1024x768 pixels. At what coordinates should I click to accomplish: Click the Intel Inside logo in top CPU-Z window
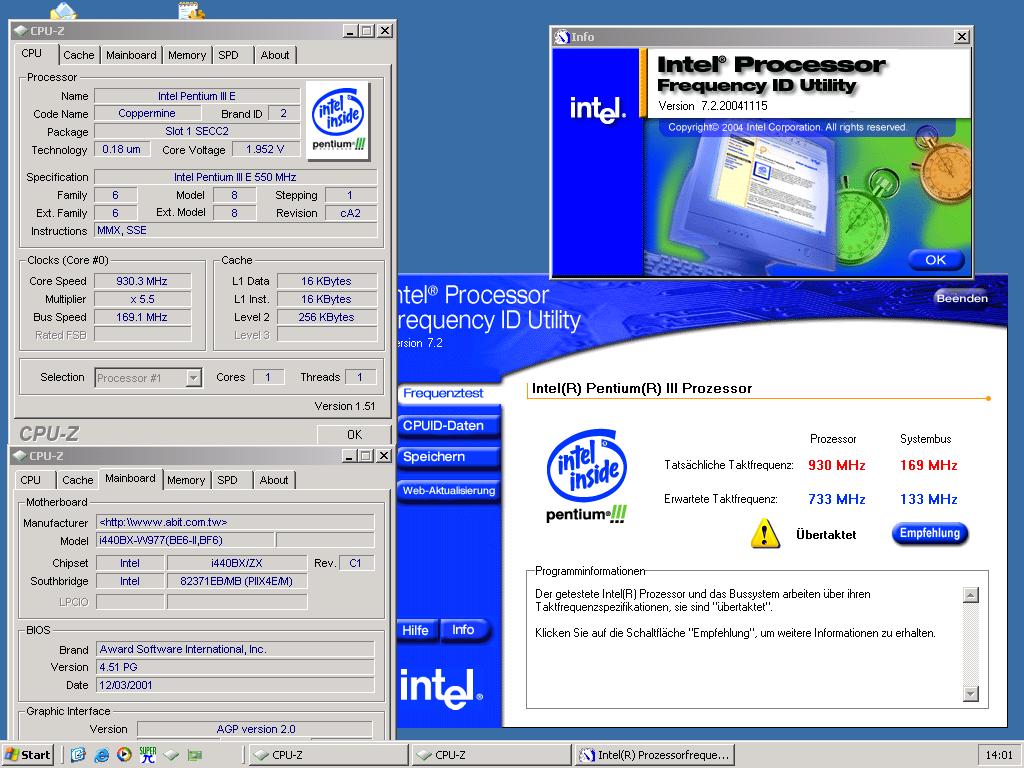[338, 120]
